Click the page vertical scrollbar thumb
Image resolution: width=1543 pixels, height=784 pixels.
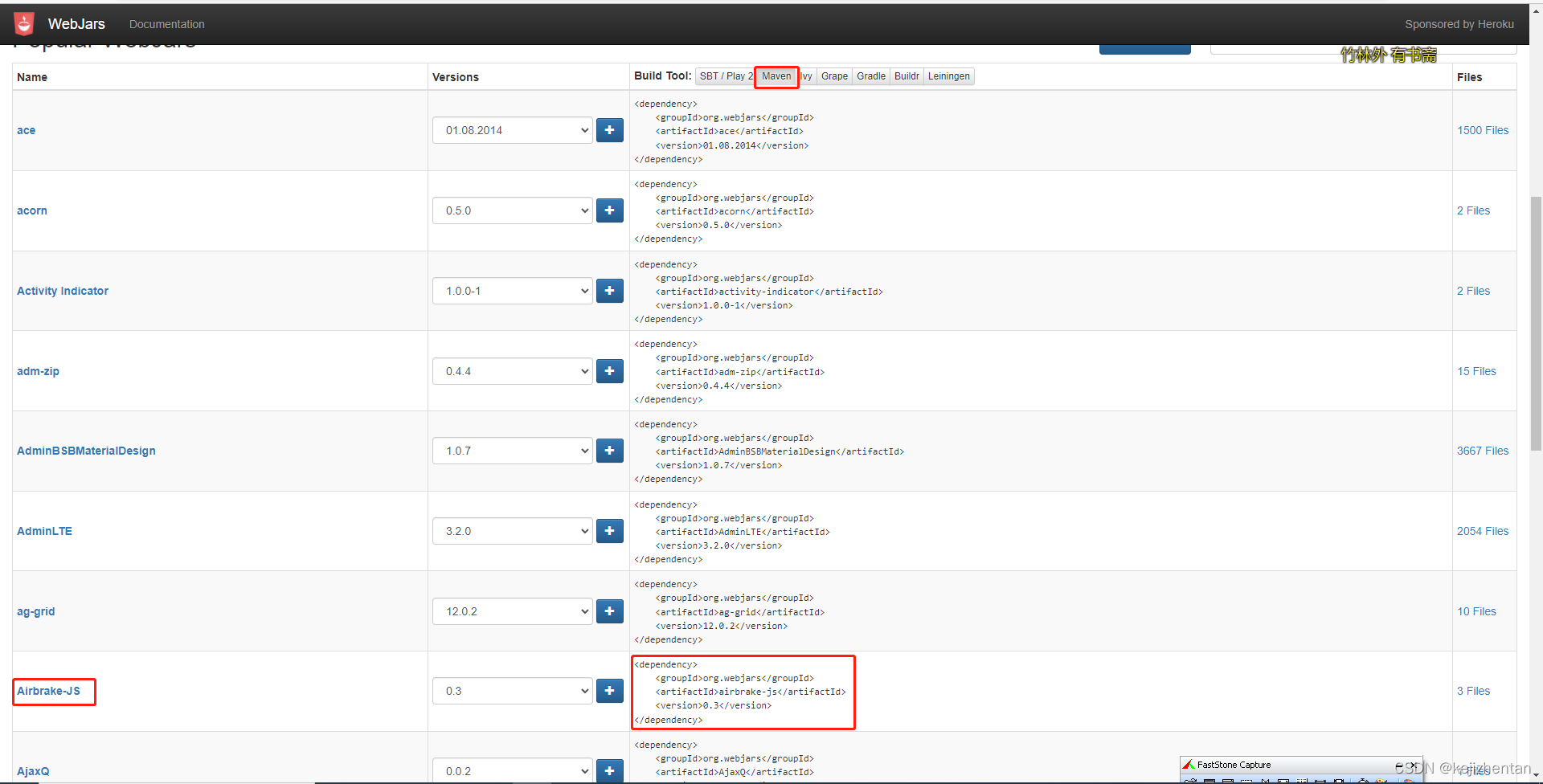[1536, 324]
